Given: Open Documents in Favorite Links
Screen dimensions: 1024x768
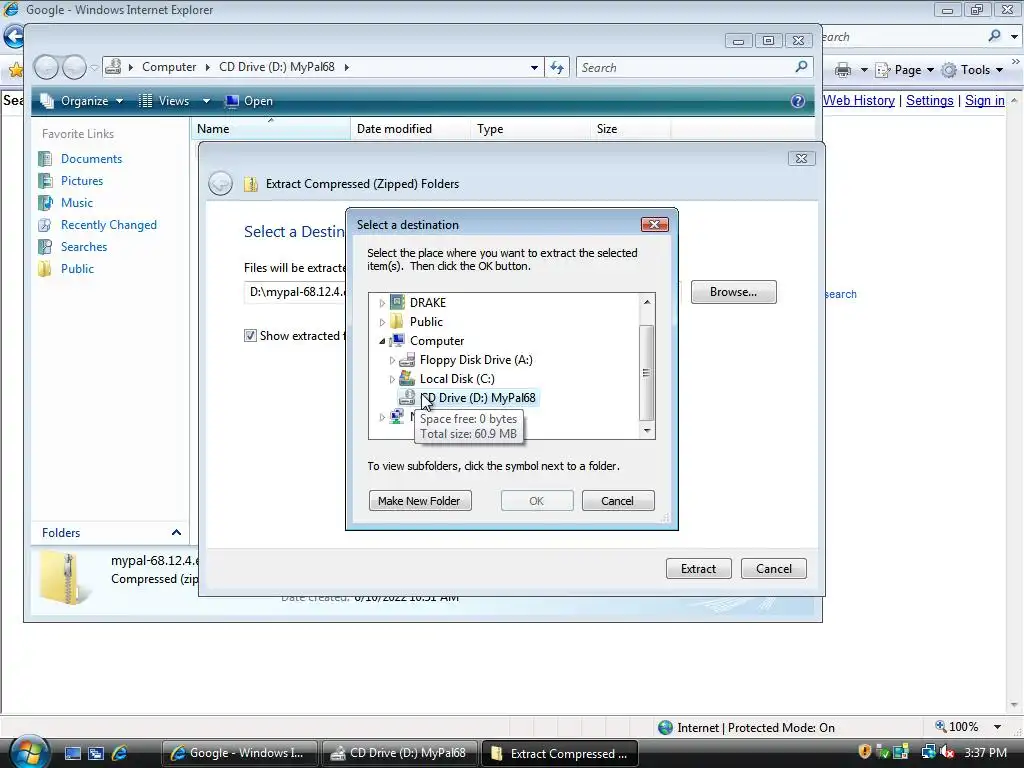Looking at the screenshot, I should pyautogui.click(x=91, y=159).
